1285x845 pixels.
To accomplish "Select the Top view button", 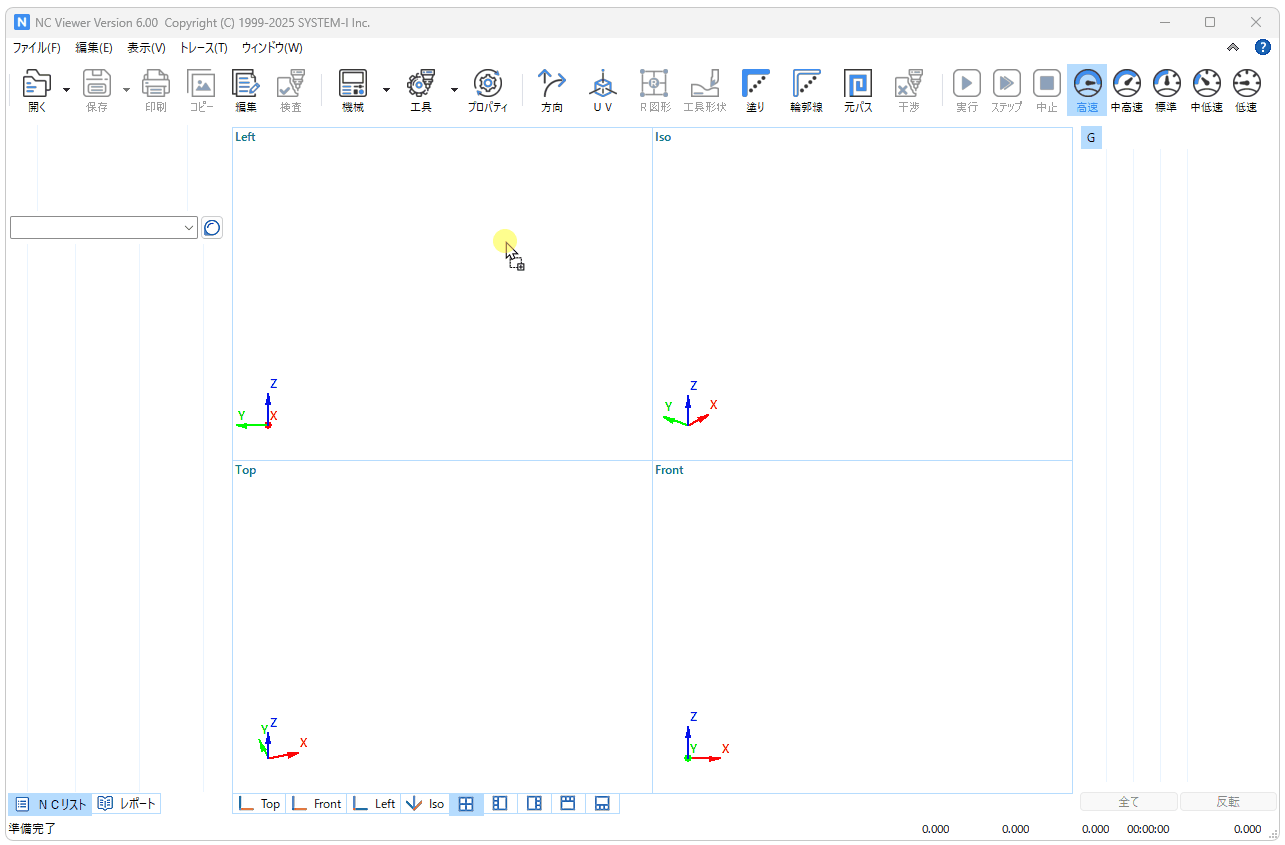I will click(x=259, y=804).
